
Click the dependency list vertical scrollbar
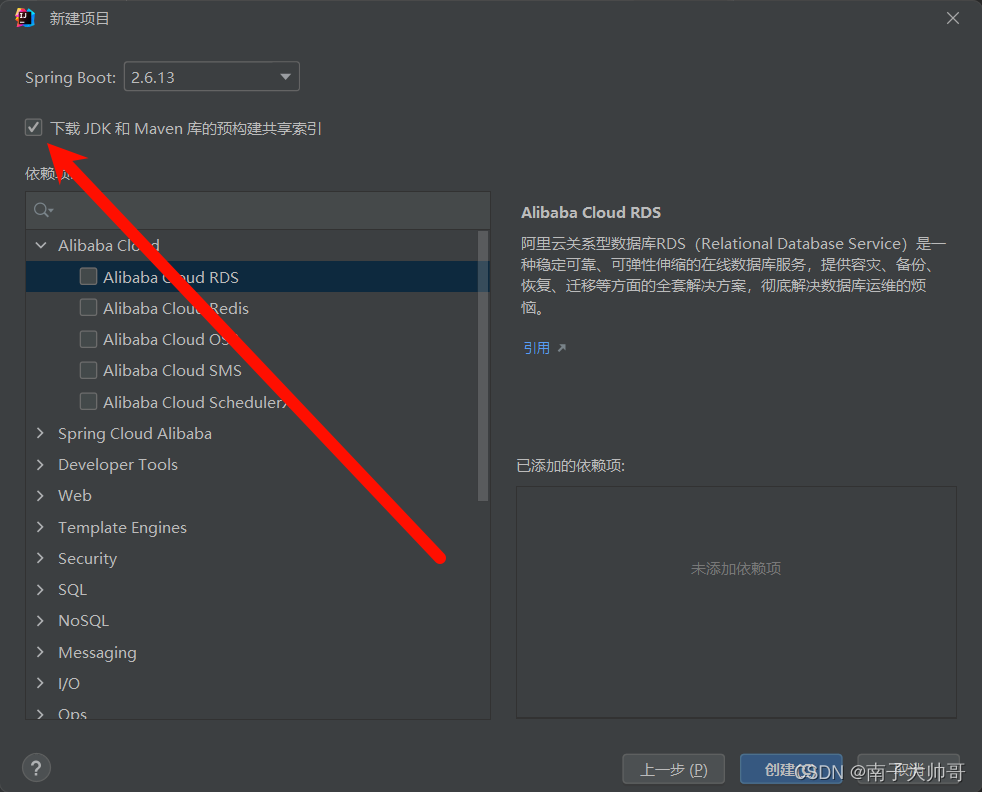click(482, 366)
